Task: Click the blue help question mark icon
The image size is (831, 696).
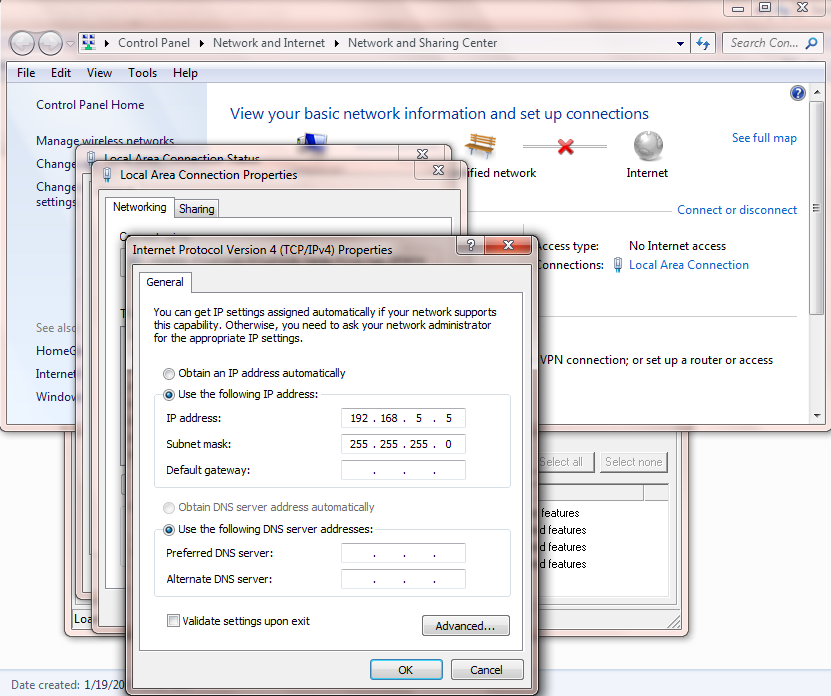Action: point(798,93)
